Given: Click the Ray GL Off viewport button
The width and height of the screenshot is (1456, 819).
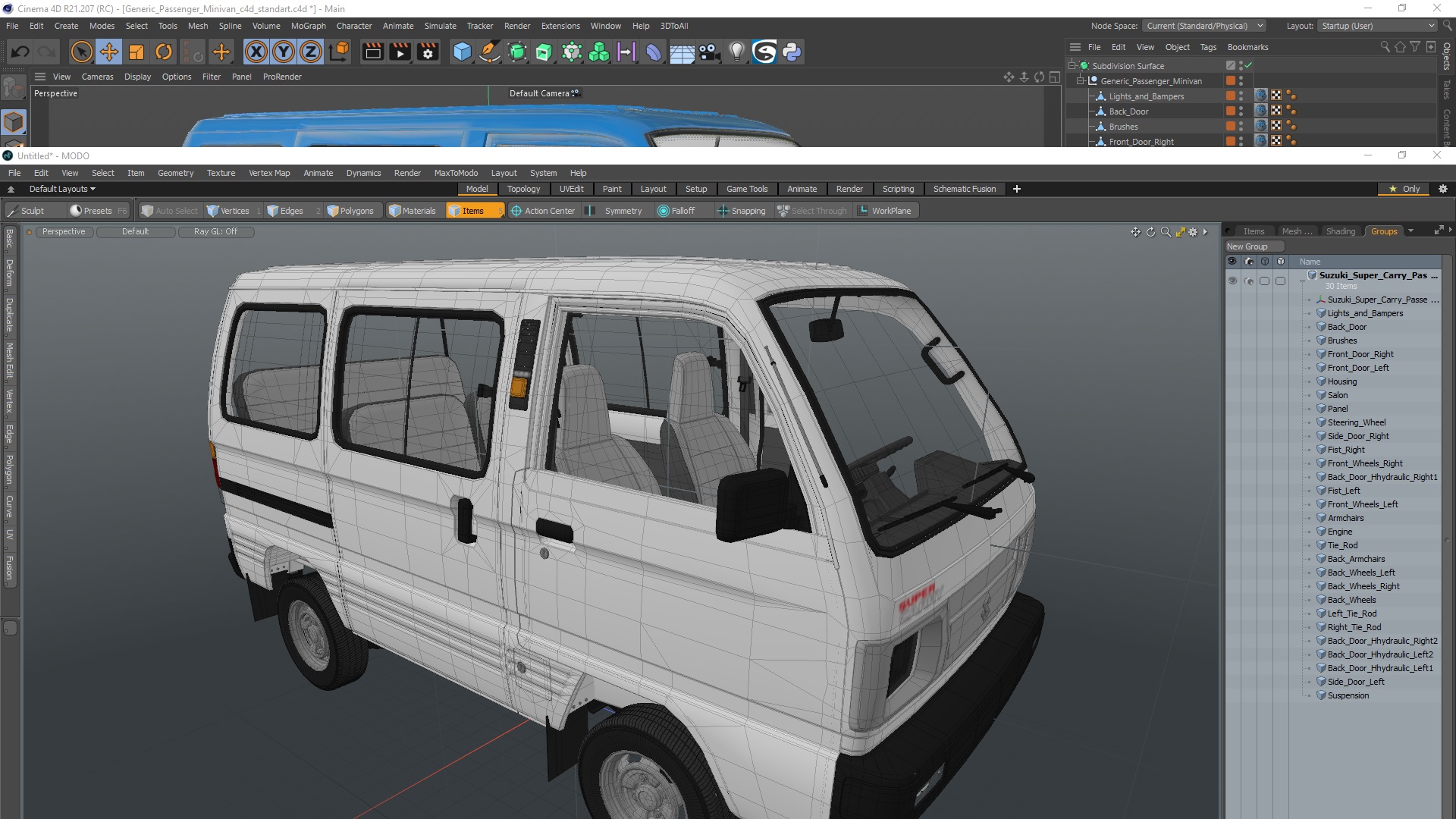Looking at the screenshot, I should 215,231.
